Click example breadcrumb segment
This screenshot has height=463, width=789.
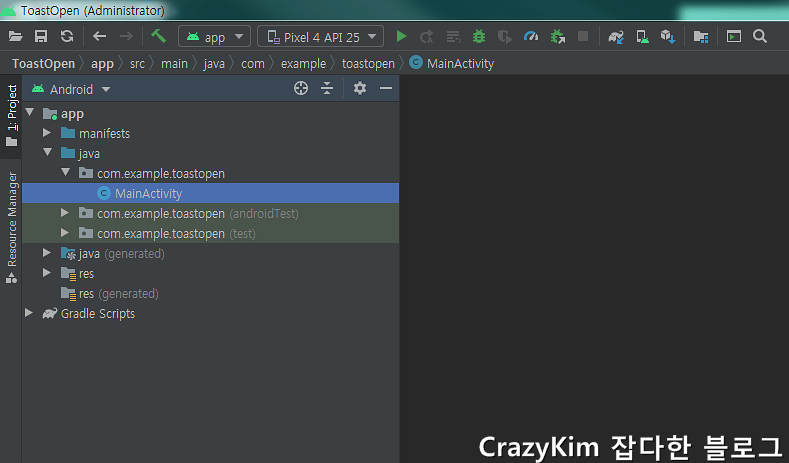coord(303,64)
